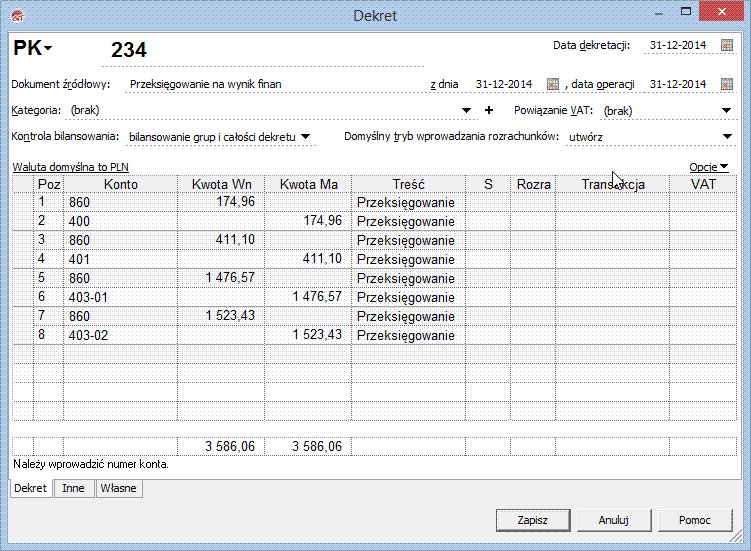
Task: Click the Kwota Ma column header
Action: pos(308,184)
